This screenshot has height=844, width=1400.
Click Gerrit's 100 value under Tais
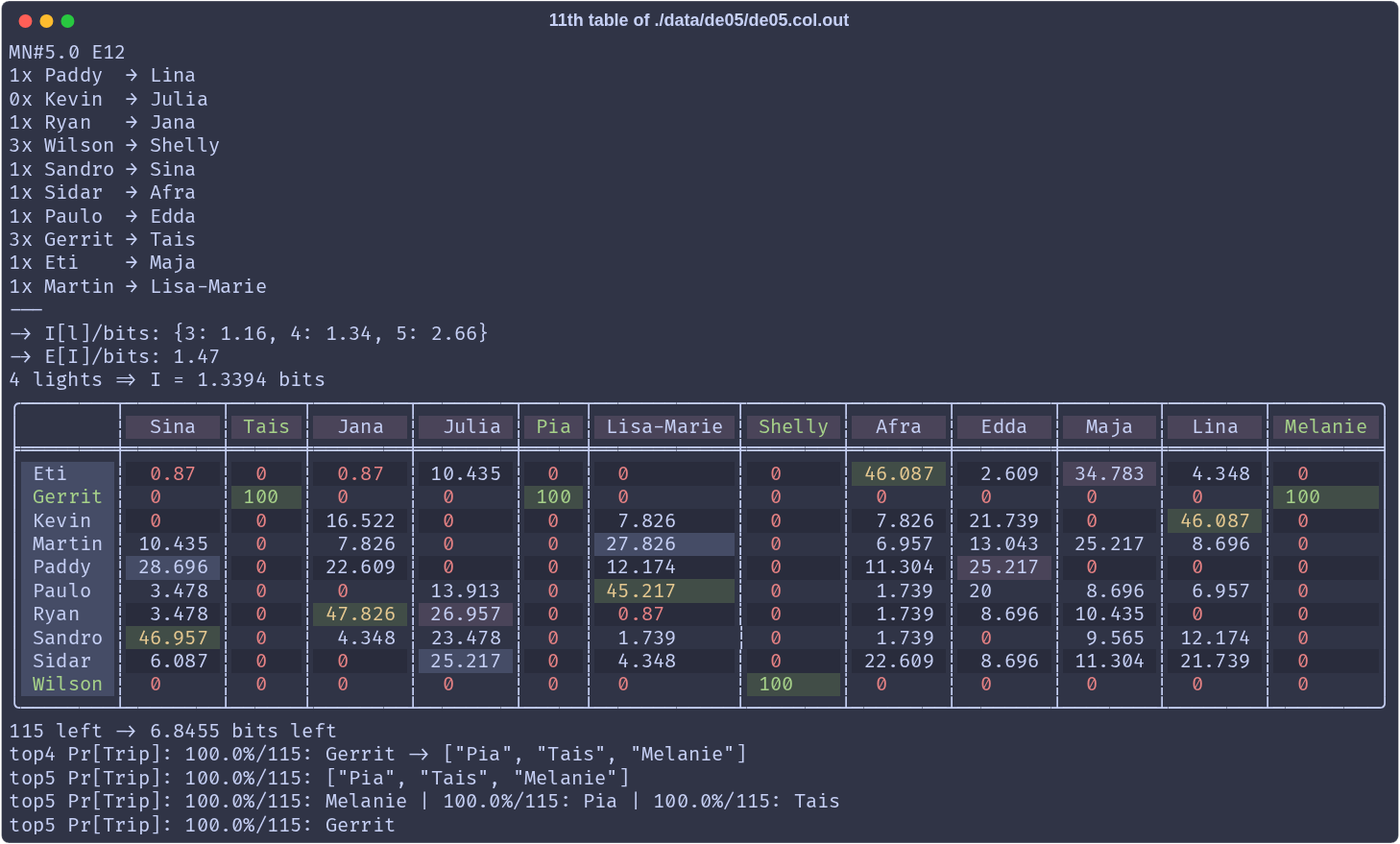click(266, 496)
